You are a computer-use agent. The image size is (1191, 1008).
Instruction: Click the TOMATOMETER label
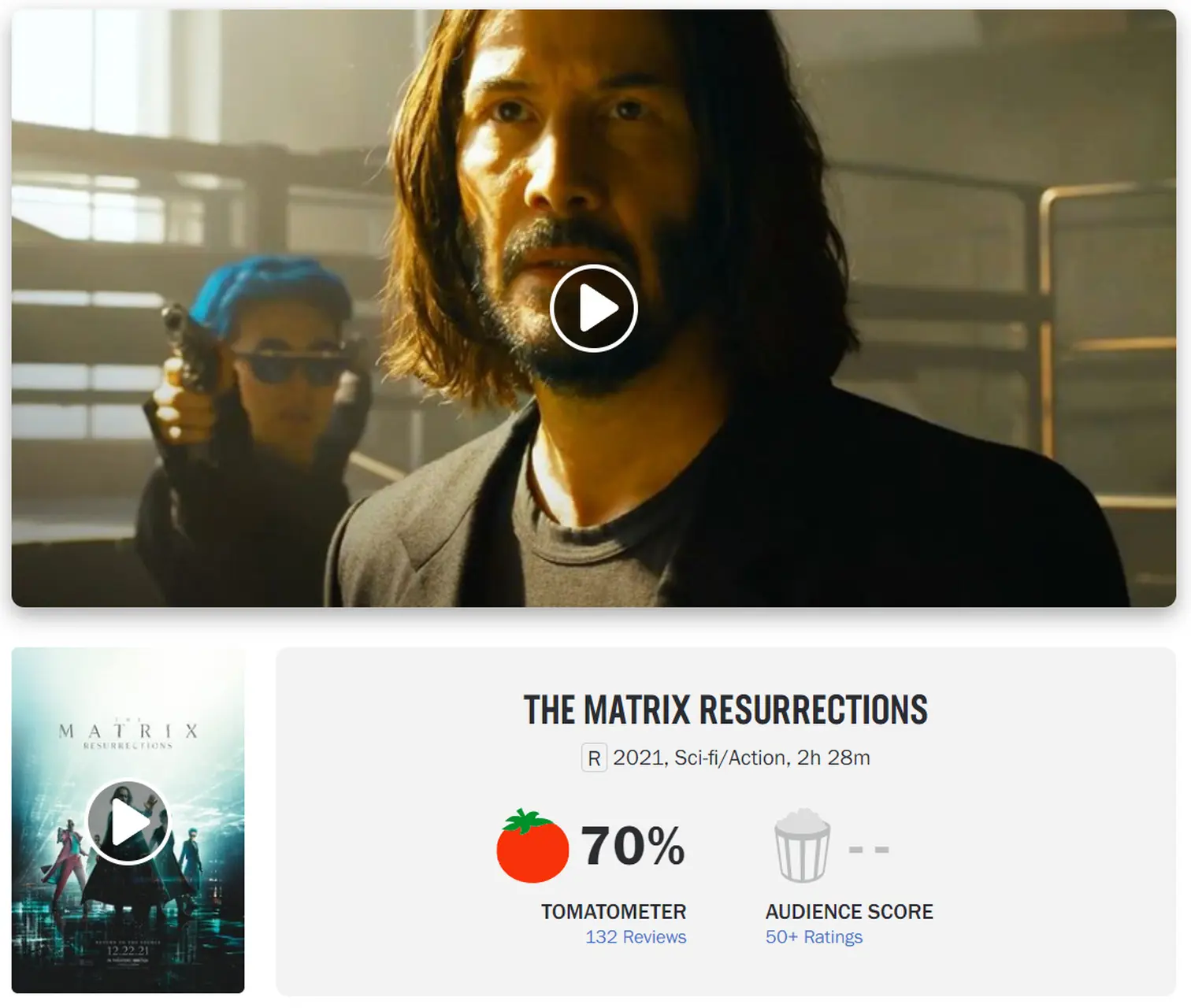[x=614, y=912]
